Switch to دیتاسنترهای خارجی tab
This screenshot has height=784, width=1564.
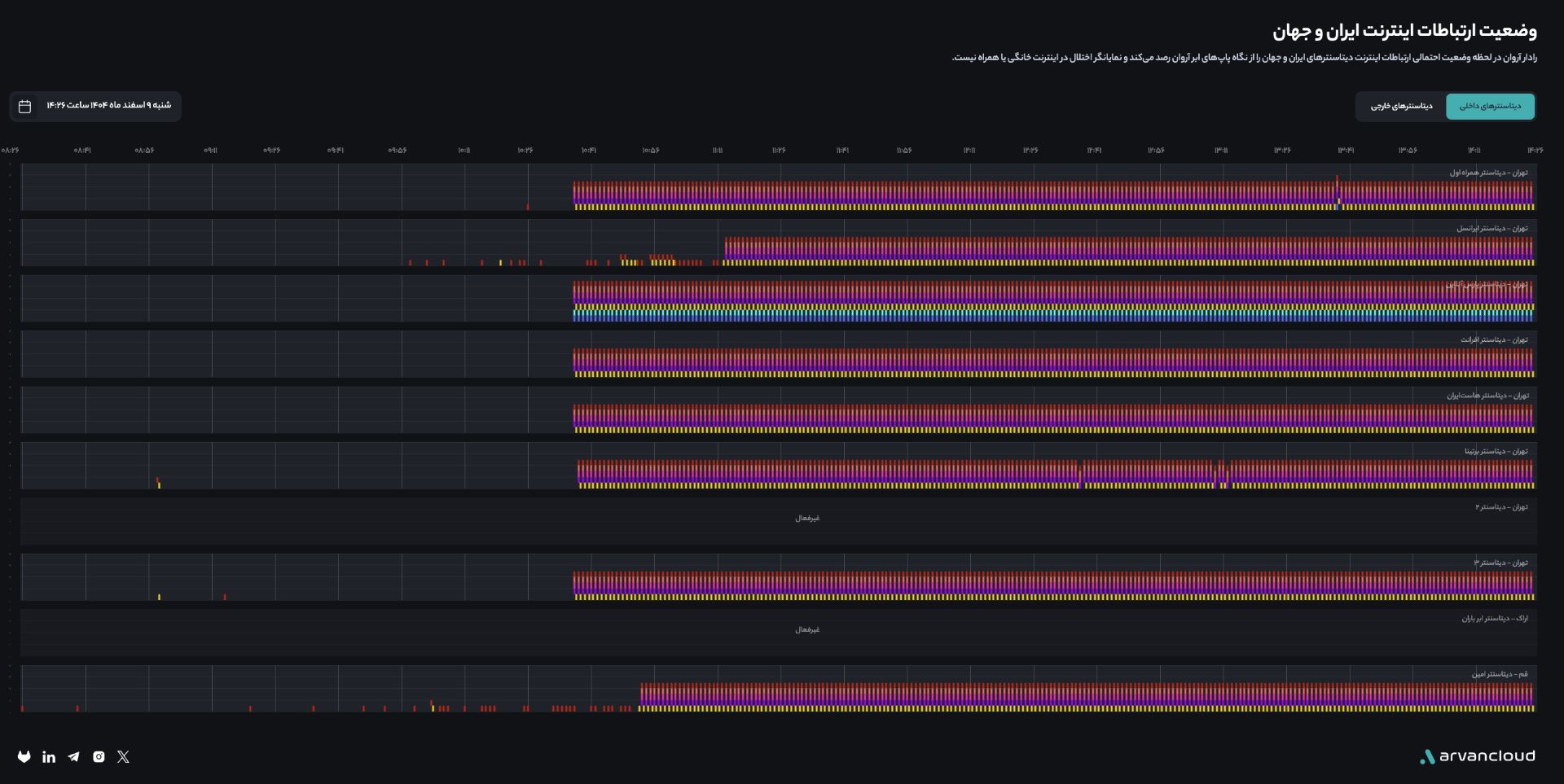1401,107
